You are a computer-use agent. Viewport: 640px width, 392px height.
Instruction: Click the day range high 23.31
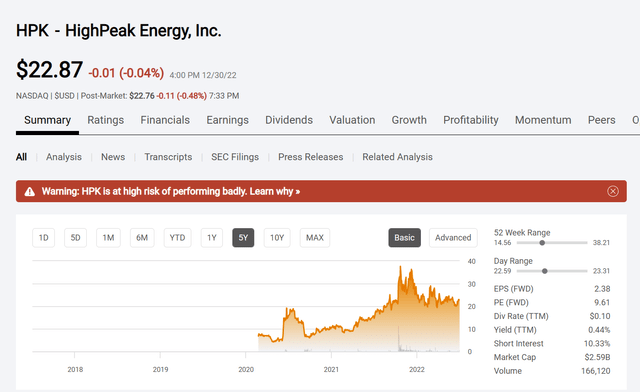(601, 271)
